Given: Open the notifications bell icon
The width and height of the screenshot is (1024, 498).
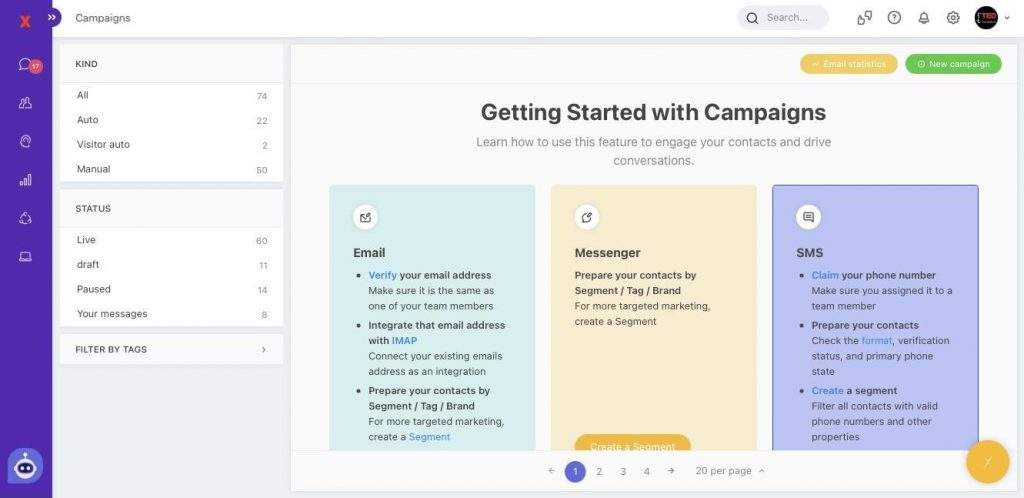Looking at the screenshot, I should click(923, 18).
